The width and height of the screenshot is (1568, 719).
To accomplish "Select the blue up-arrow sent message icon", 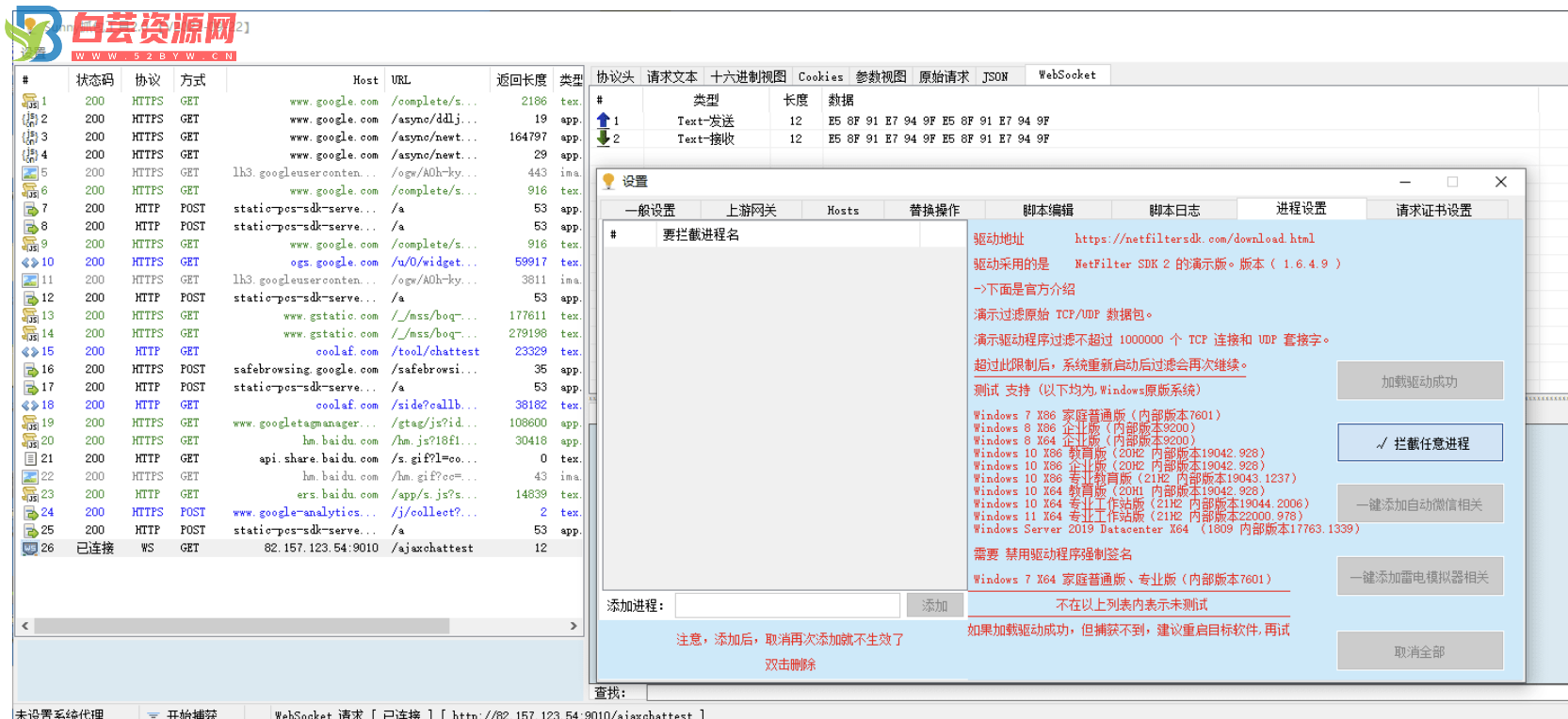I will point(604,120).
